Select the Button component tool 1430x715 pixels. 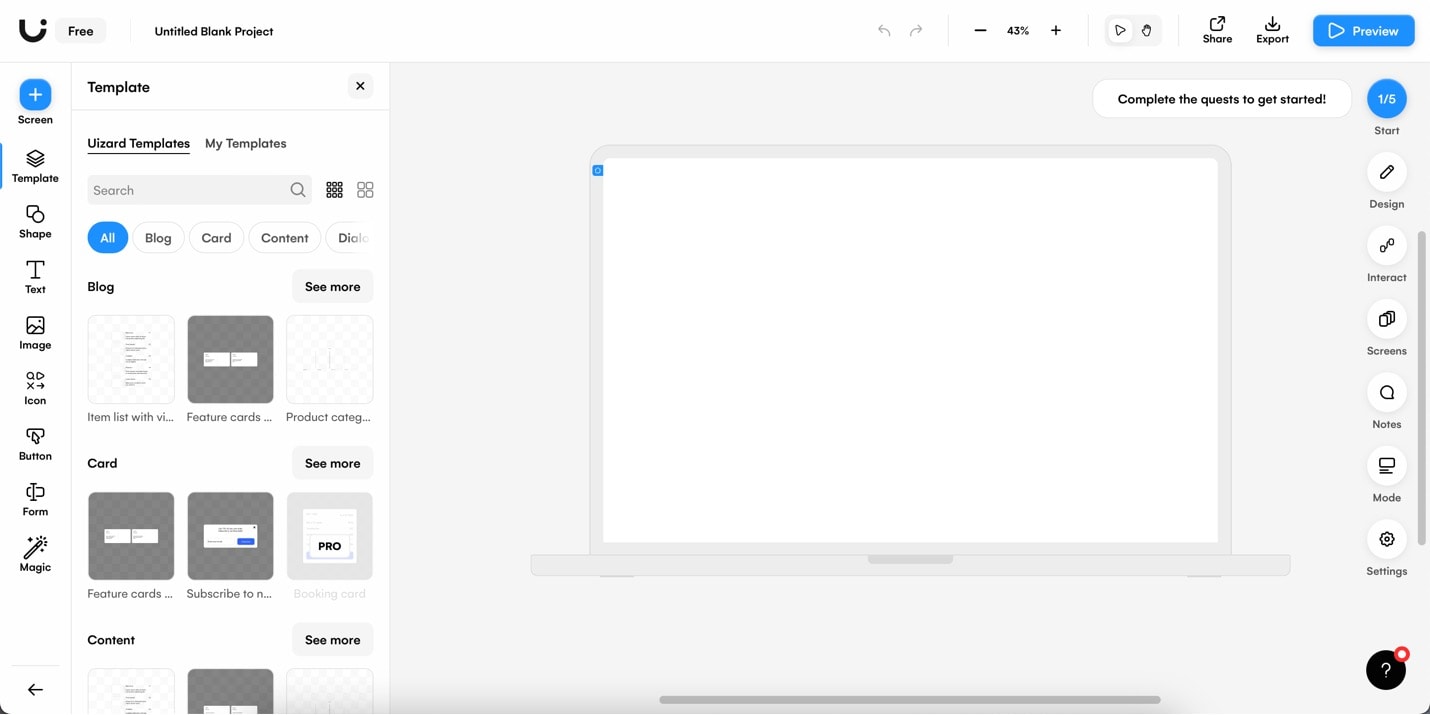click(x=35, y=444)
